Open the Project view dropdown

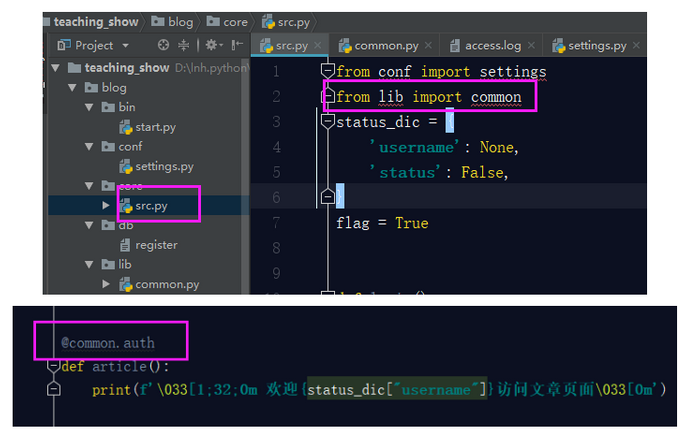click(x=126, y=46)
